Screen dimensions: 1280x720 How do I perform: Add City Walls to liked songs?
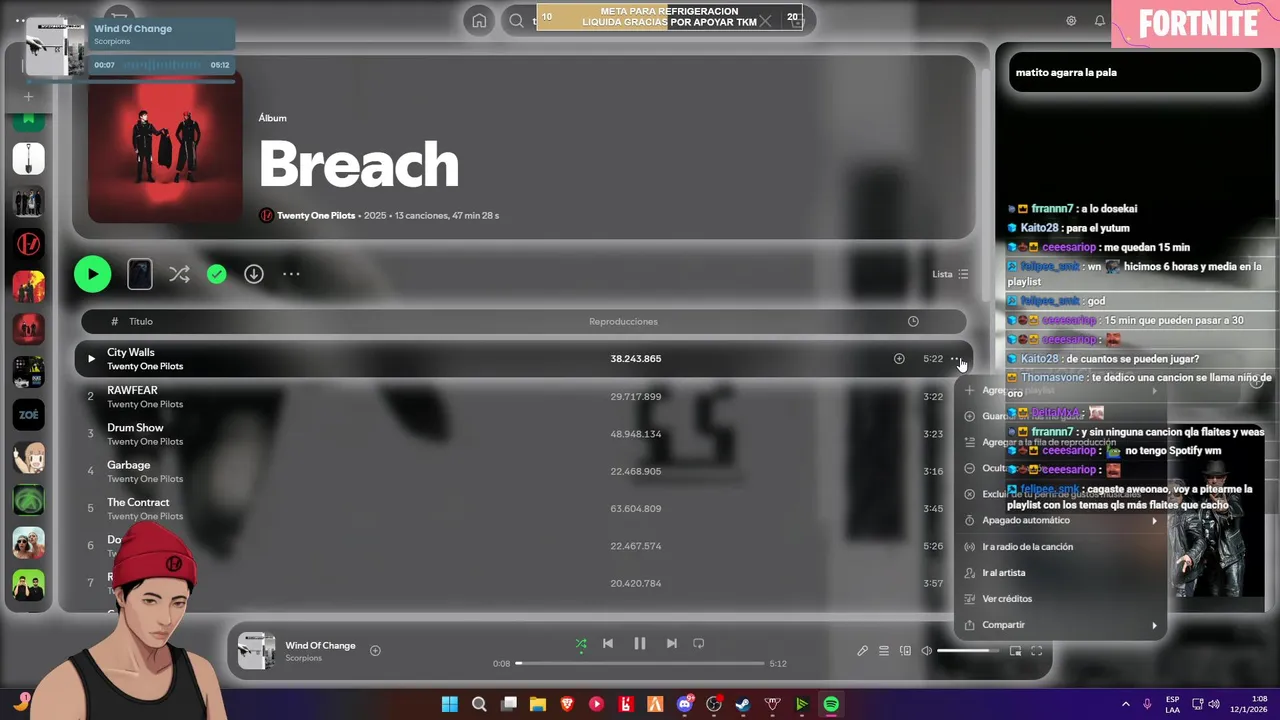899,359
